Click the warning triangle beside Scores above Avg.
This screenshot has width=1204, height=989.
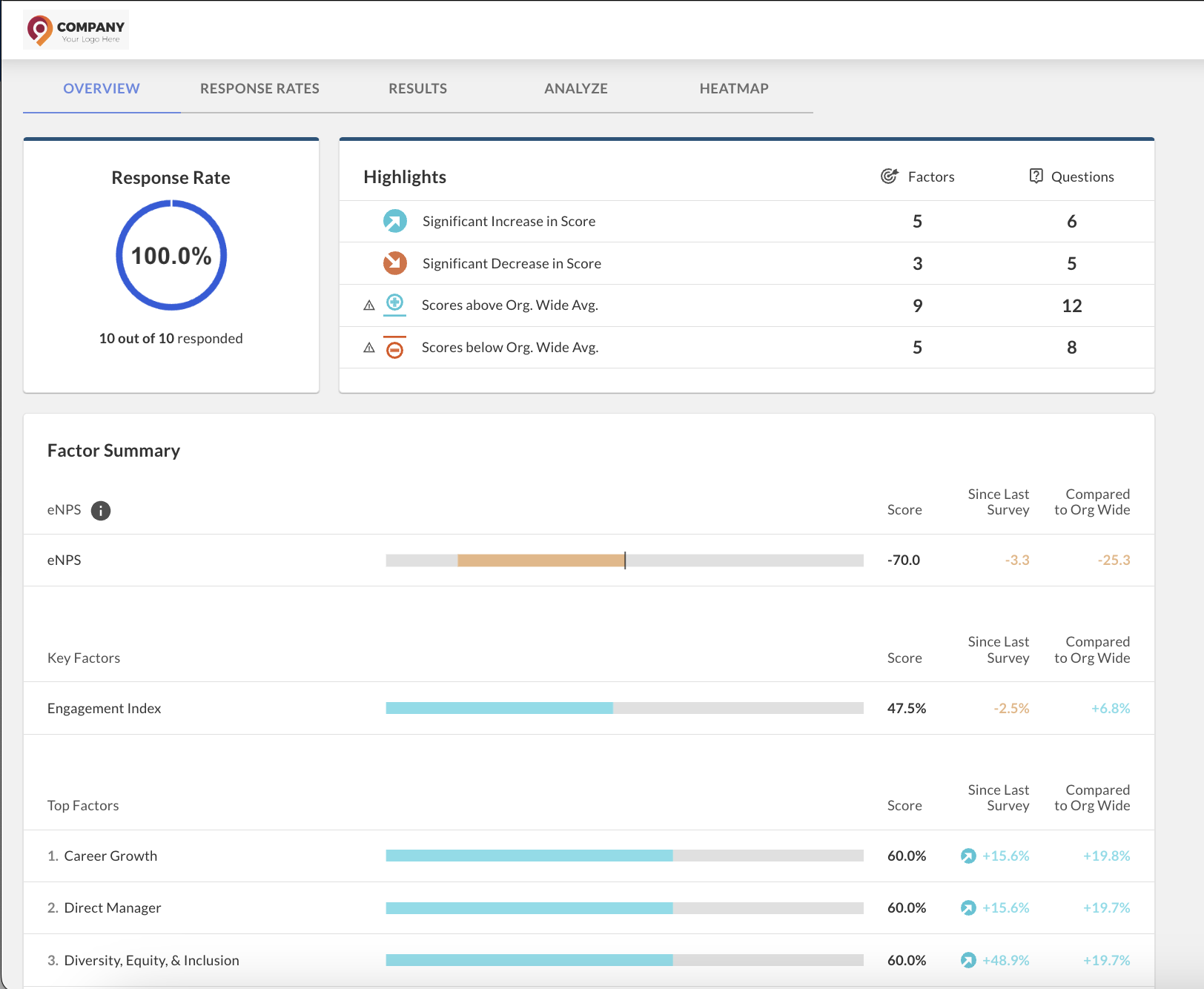369,305
